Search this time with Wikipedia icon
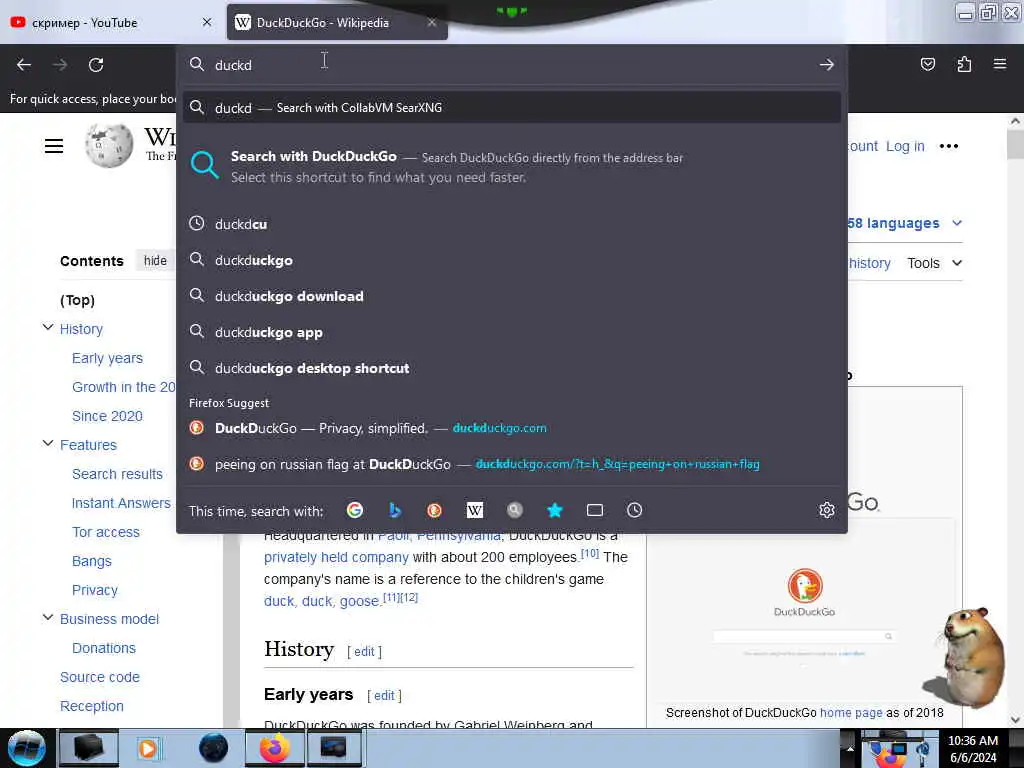This screenshot has height=768, width=1024. (475, 510)
